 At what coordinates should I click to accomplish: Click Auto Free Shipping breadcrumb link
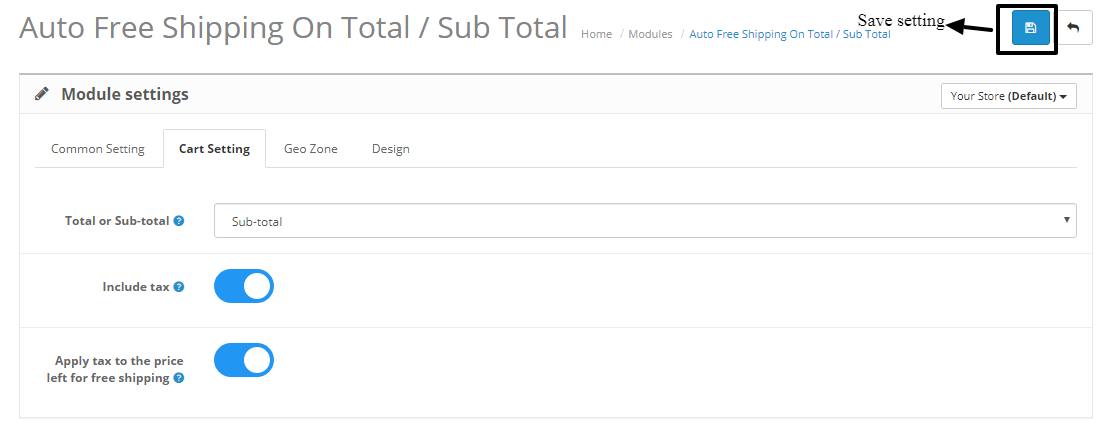coord(790,34)
